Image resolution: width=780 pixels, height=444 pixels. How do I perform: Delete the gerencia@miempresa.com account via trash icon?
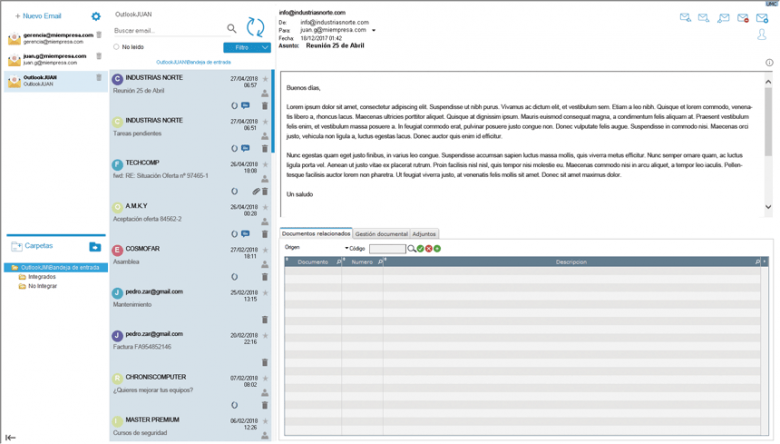coord(99,36)
